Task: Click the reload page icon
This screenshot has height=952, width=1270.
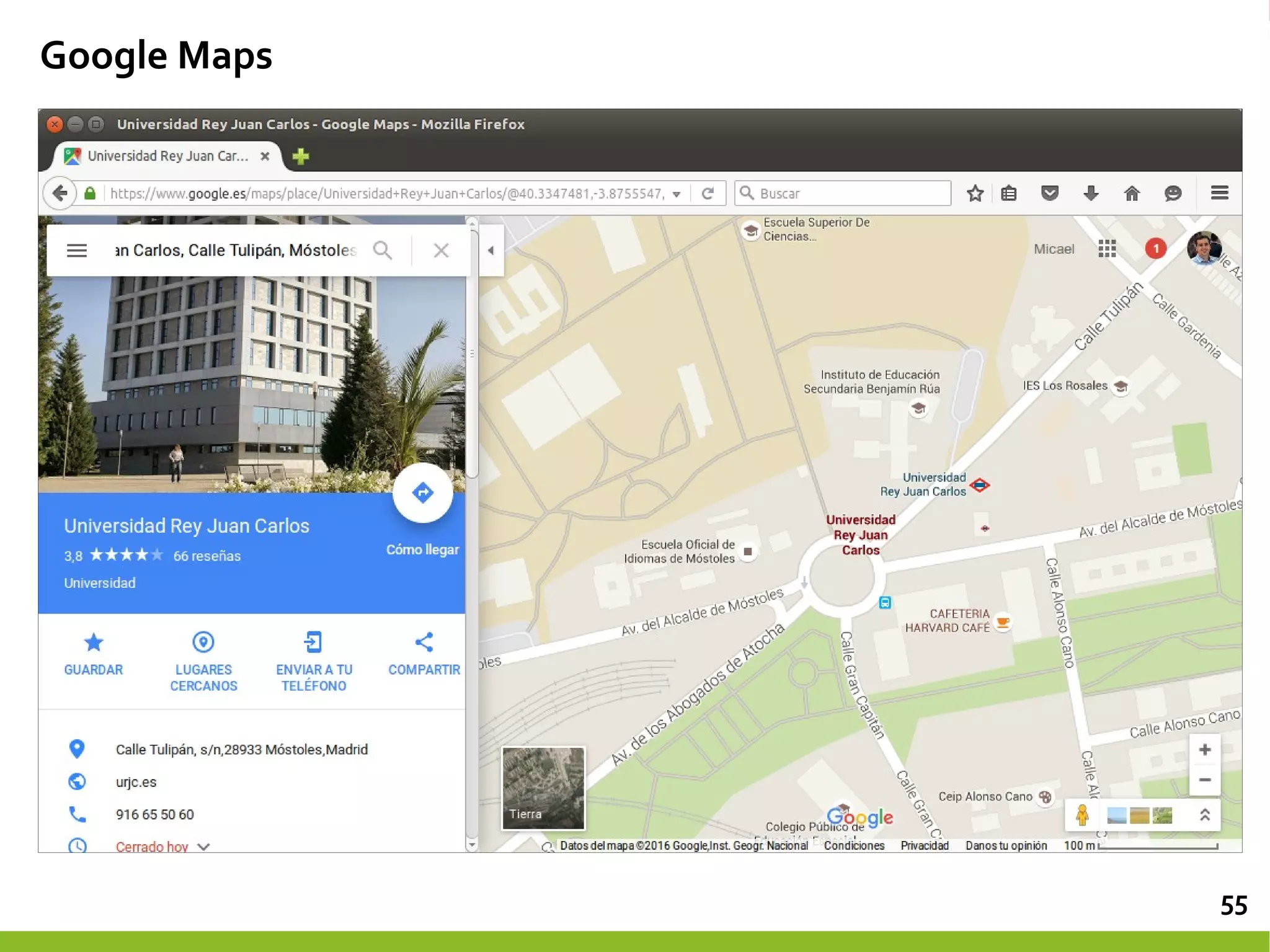Action: [708, 194]
